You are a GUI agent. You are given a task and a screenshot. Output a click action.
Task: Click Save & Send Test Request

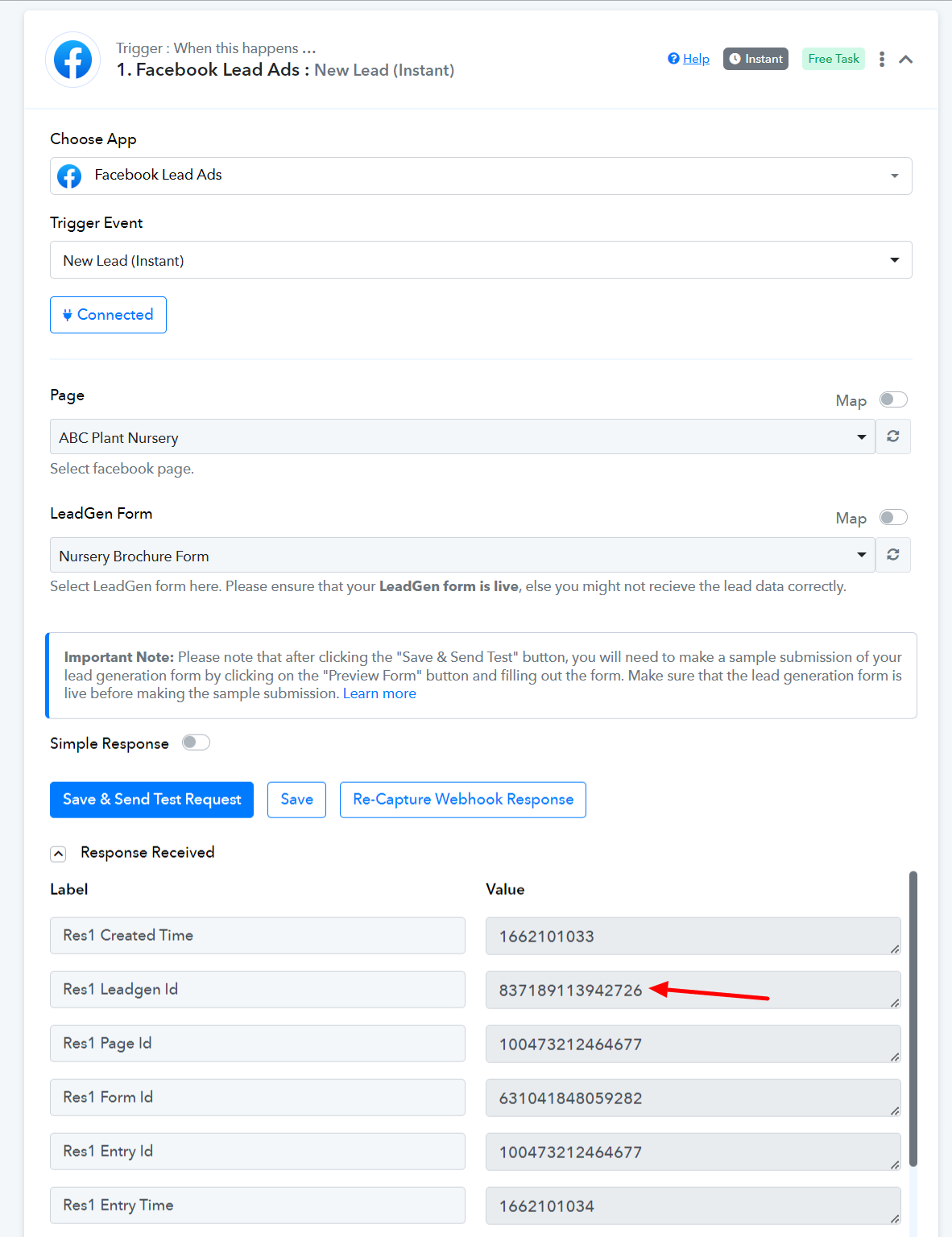pyautogui.click(x=151, y=800)
